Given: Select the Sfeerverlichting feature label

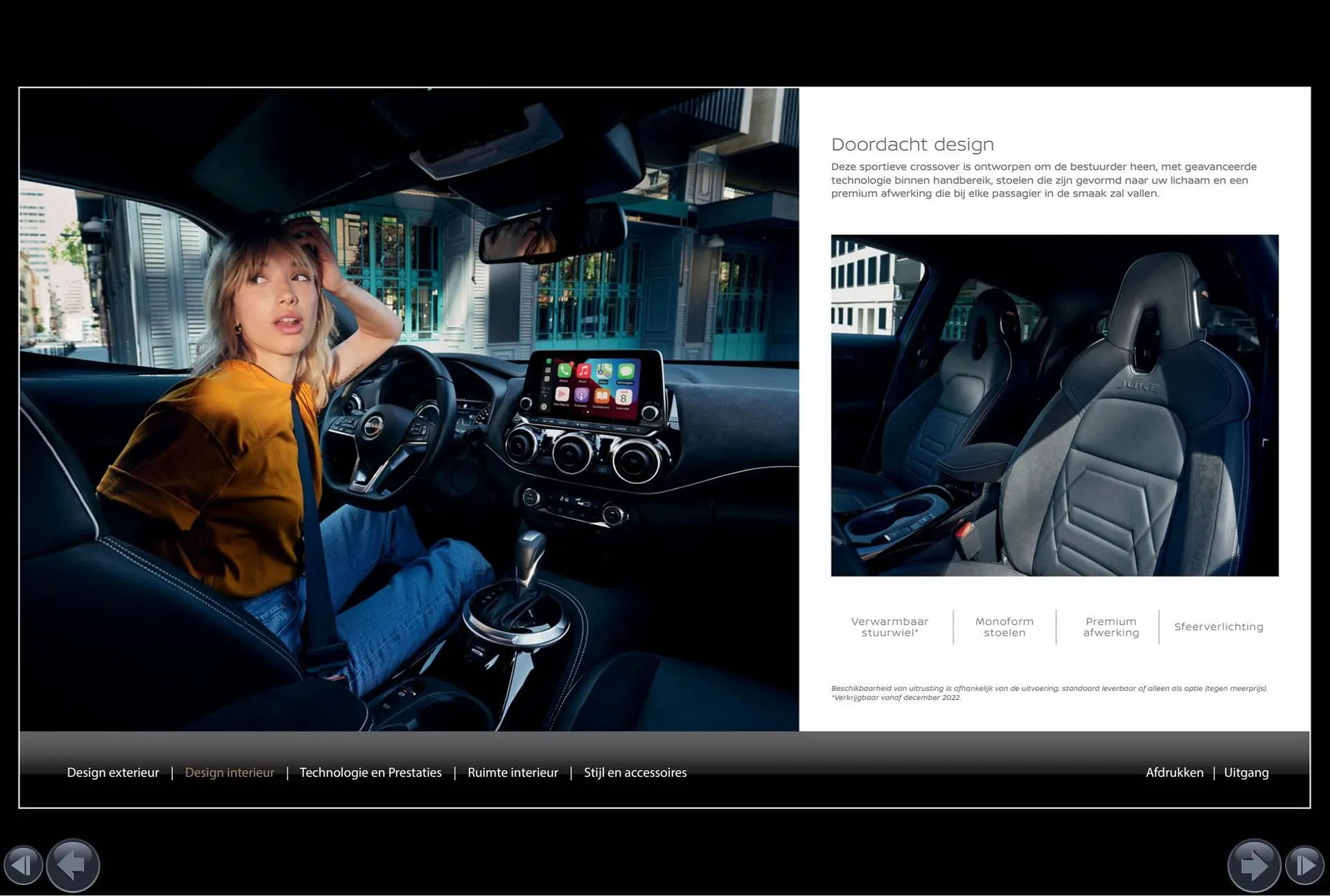Looking at the screenshot, I should pos(1218,627).
